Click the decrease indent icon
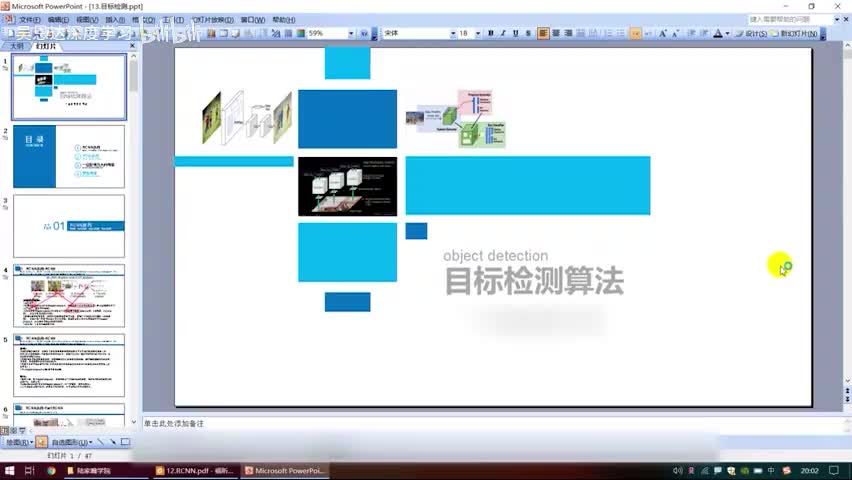This screenshot has height=480, width=852. (691, 33)
